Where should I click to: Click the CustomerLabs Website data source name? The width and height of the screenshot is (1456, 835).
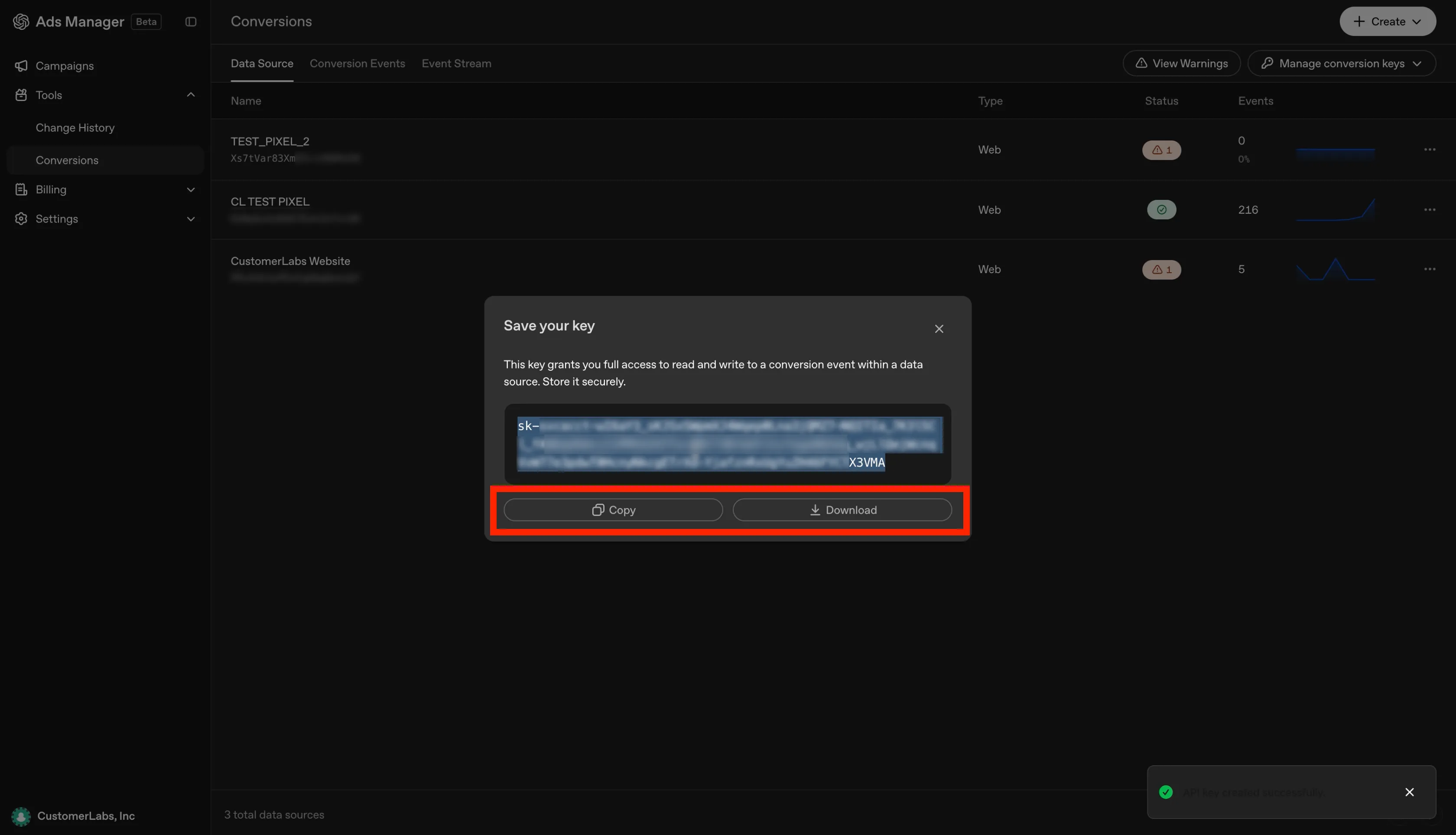pos(290,261)
